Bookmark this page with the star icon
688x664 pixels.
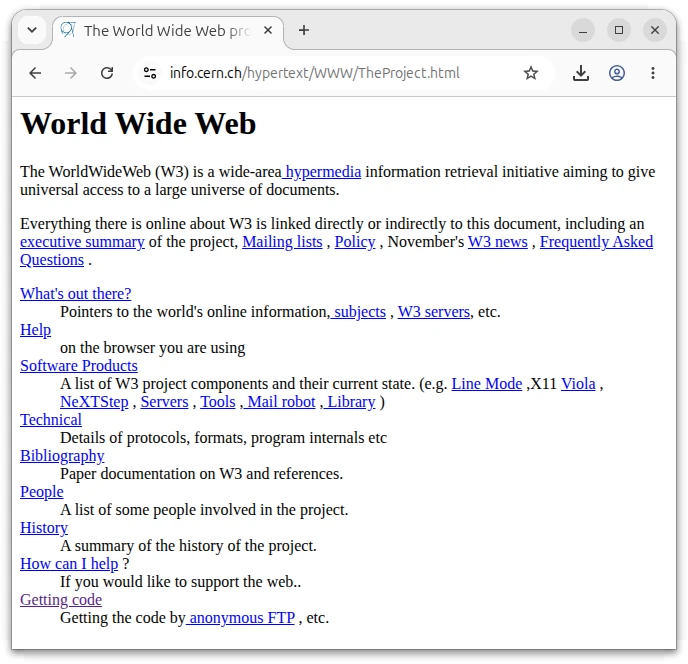pos(531,73)
